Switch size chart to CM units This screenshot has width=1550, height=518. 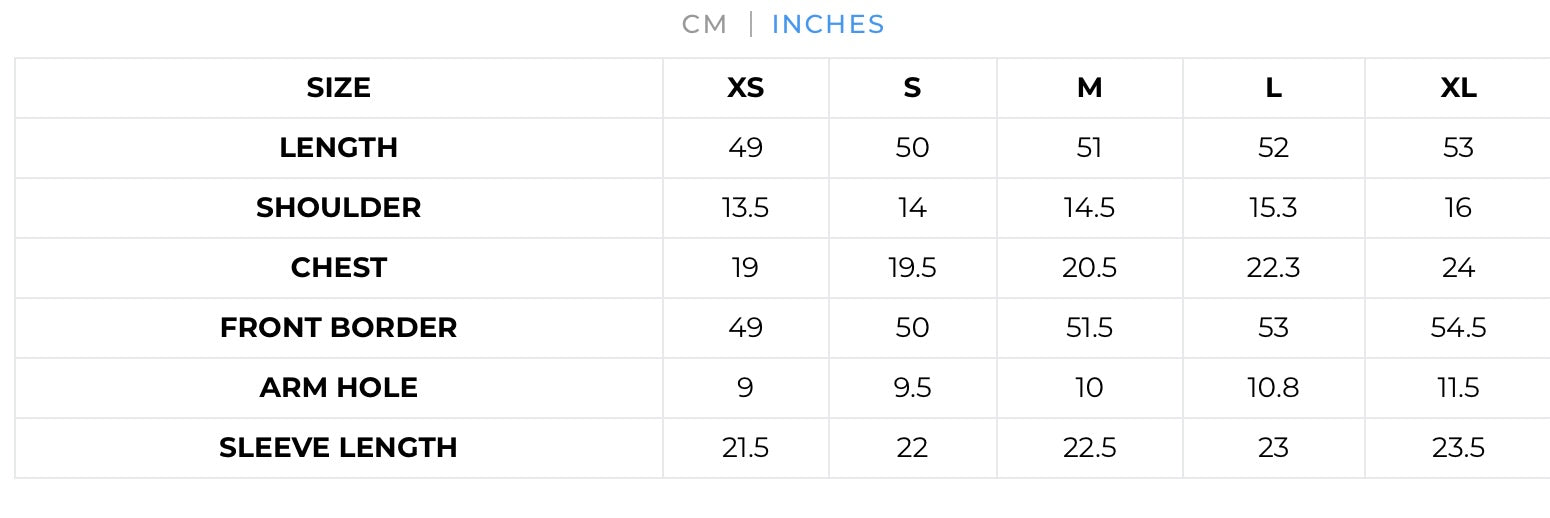click(704, 24)
